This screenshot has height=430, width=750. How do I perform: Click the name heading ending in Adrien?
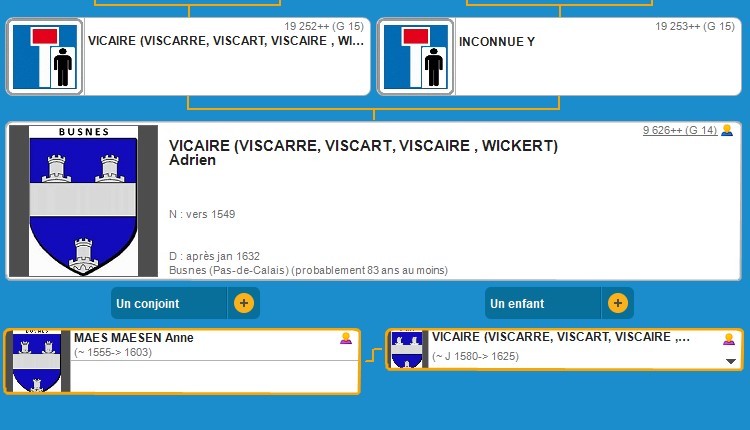point(363,153)
